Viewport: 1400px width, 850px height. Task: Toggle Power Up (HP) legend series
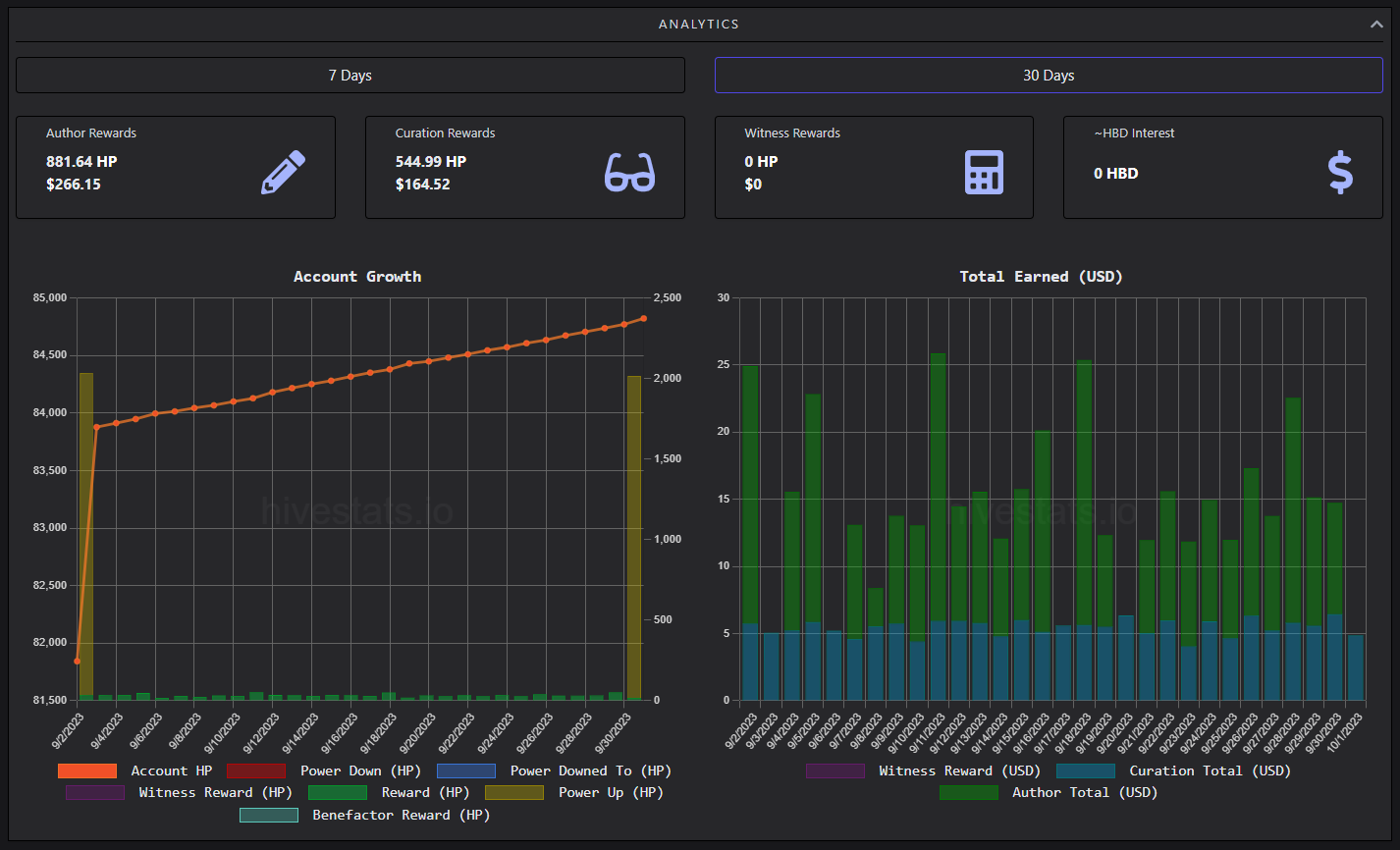574,793
